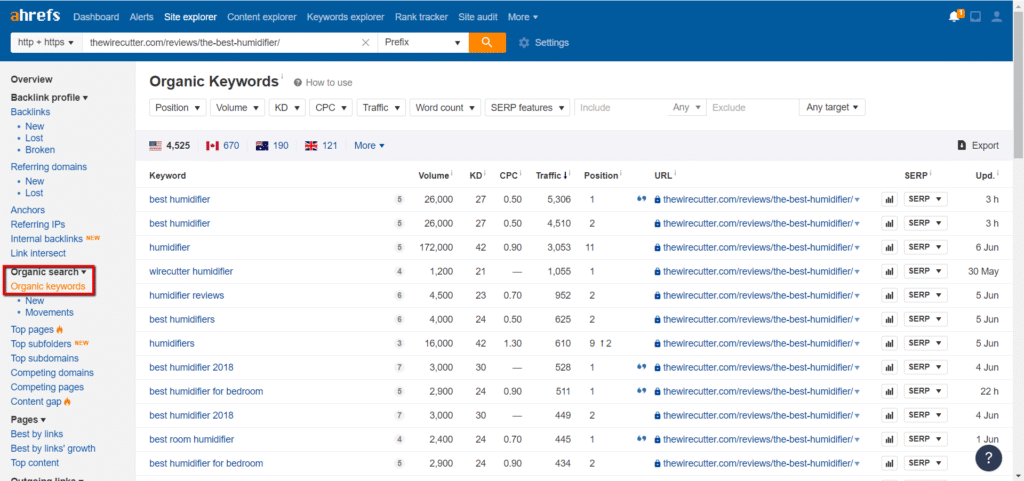Click the SERP features badge 4 for 'wirecutter humidifier'
The width and height of the screenshot is (1024, 481).
(x=400, y=272)
